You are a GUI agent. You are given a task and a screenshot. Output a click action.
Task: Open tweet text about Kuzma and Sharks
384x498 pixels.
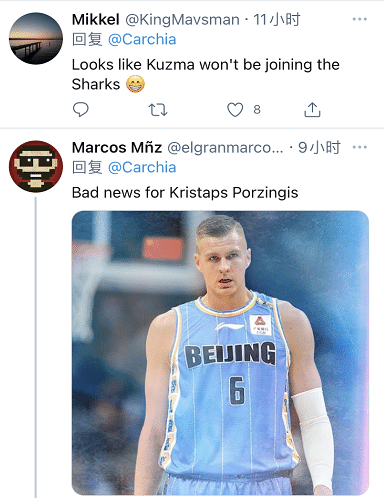coord(206,74)
